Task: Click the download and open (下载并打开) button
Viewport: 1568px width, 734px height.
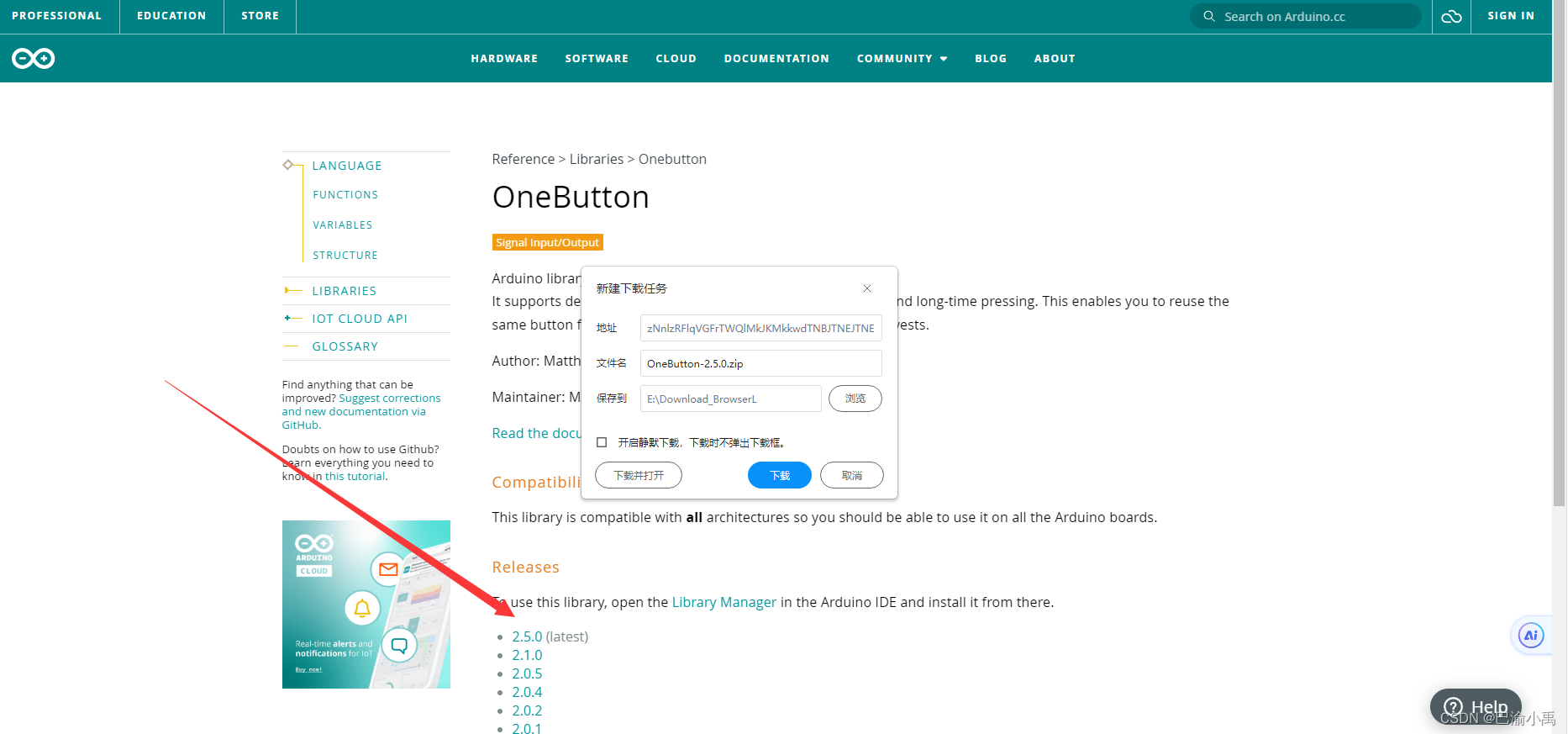Action: pyautogui.click(x=639, y=475)
